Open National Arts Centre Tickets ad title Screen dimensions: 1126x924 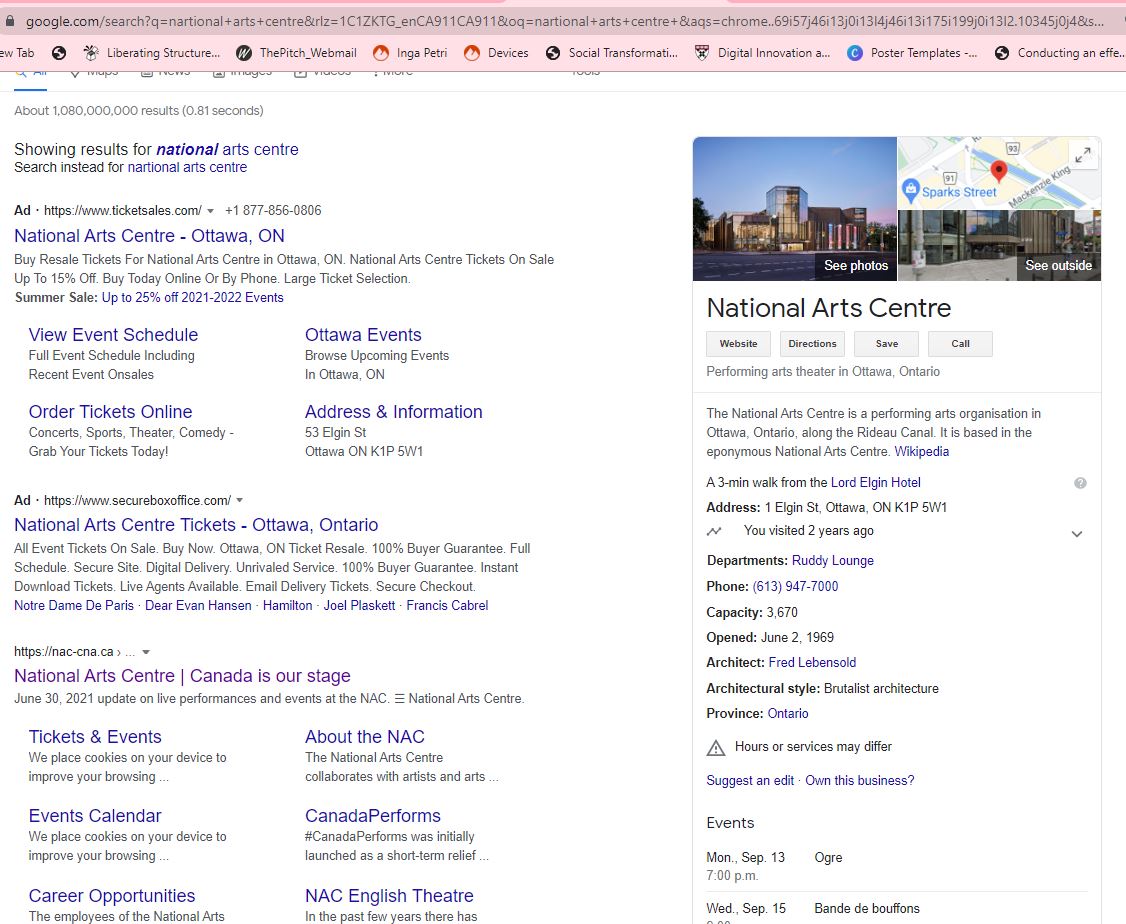[196, 525]
